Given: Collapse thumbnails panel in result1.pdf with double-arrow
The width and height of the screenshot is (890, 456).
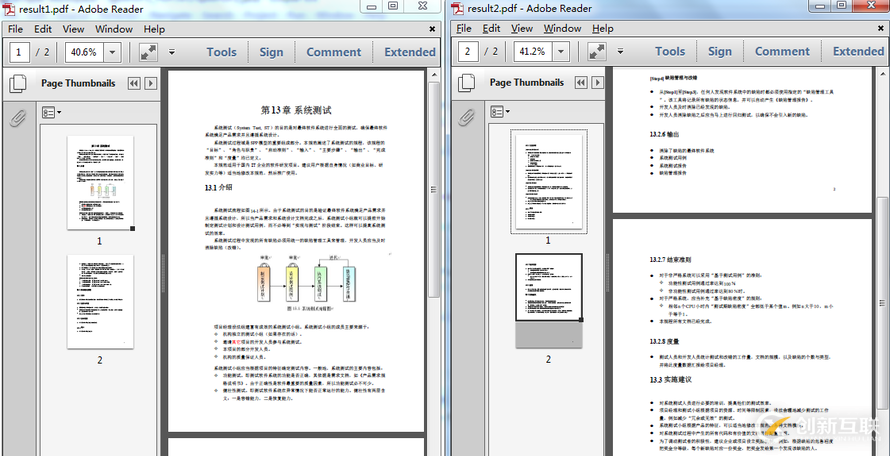Looking at the screenshot, I should 132,84.
